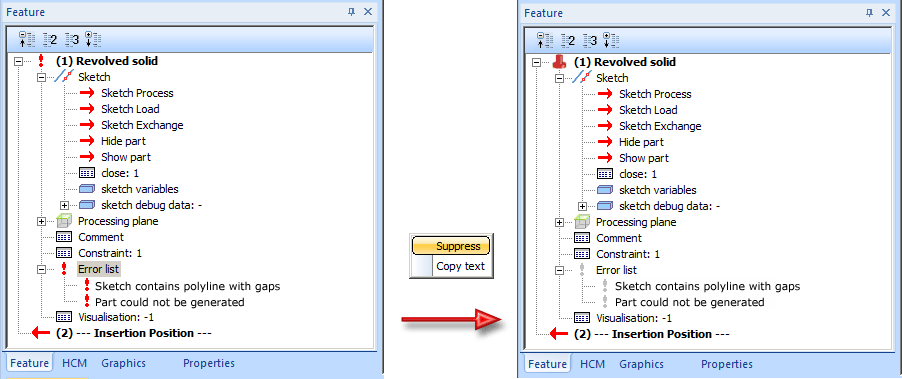902x379 pixels.
Task: Select suppressed 'Sketch contains polyline with gaps', right panel
Action: tap(708, 286)
